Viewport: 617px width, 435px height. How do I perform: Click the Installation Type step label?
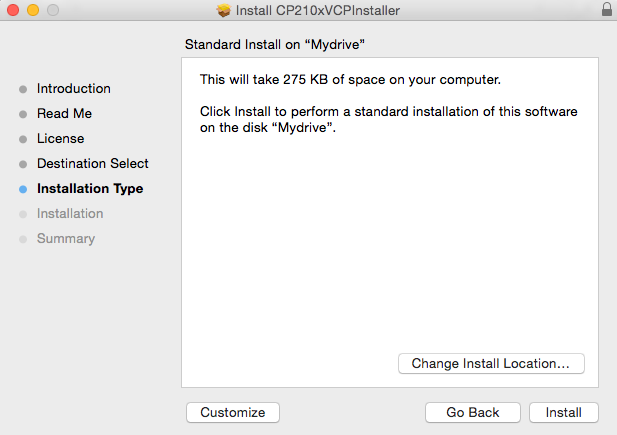(89, 189)
